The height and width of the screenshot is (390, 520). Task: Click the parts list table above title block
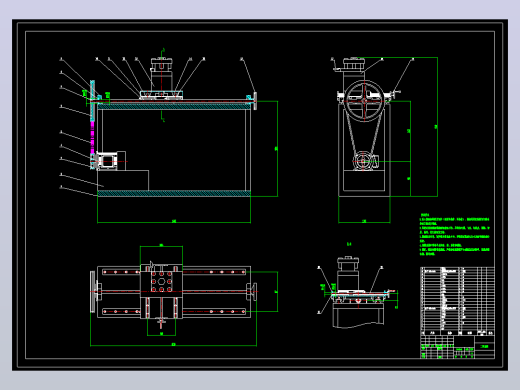(457, 301)
